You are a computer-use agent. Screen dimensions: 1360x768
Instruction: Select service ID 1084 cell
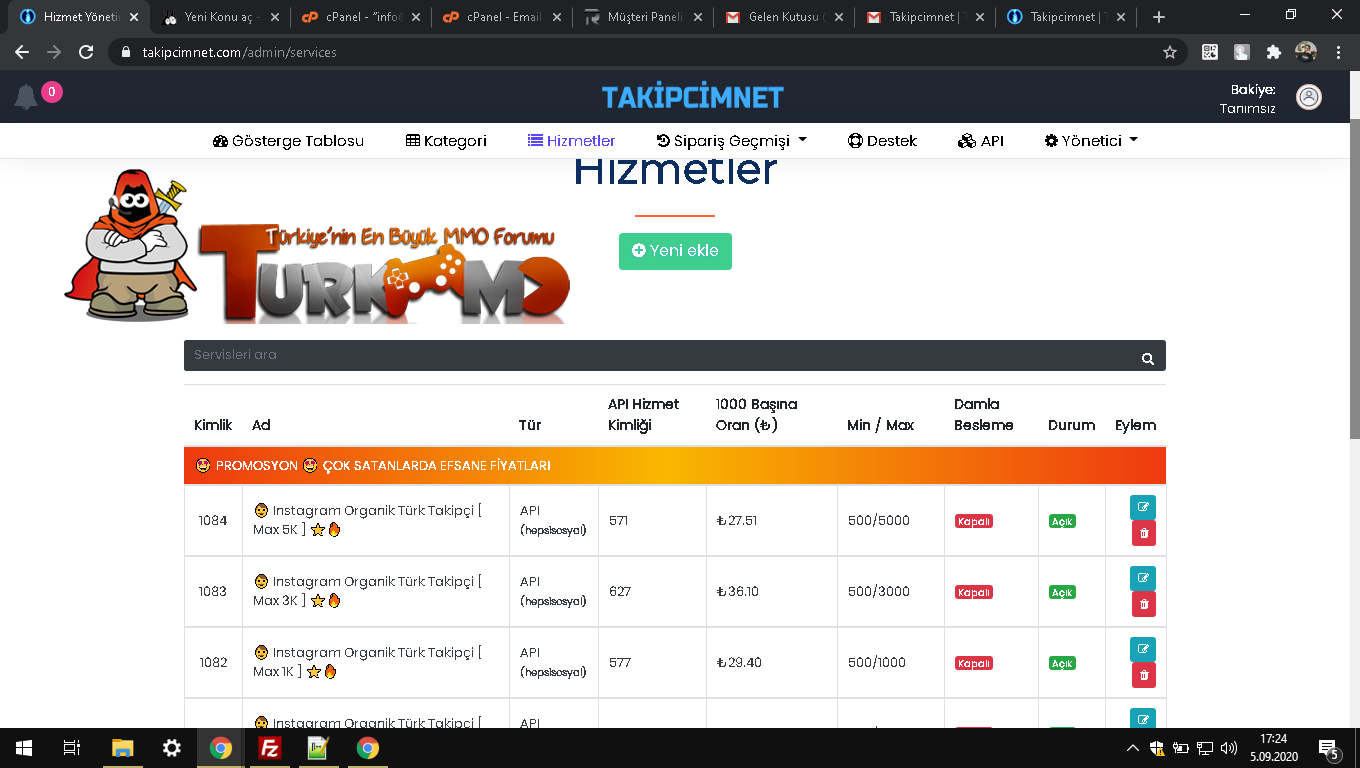pos(213,520)
